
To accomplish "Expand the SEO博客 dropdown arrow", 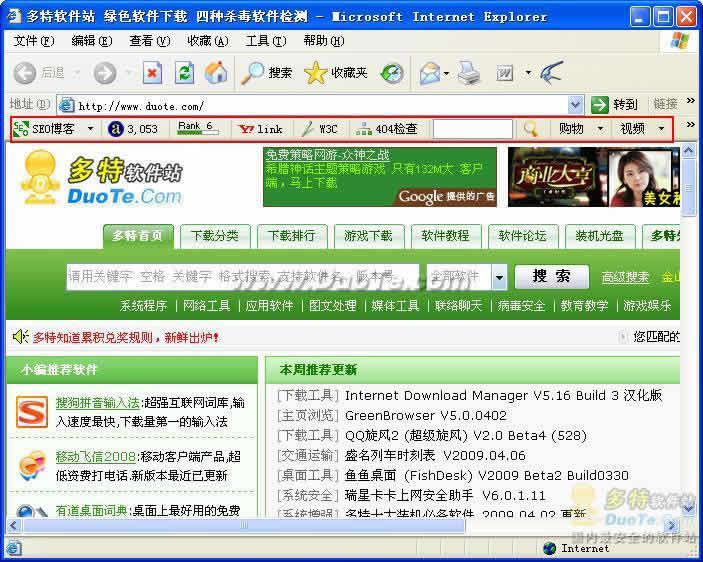I will 91,129.
